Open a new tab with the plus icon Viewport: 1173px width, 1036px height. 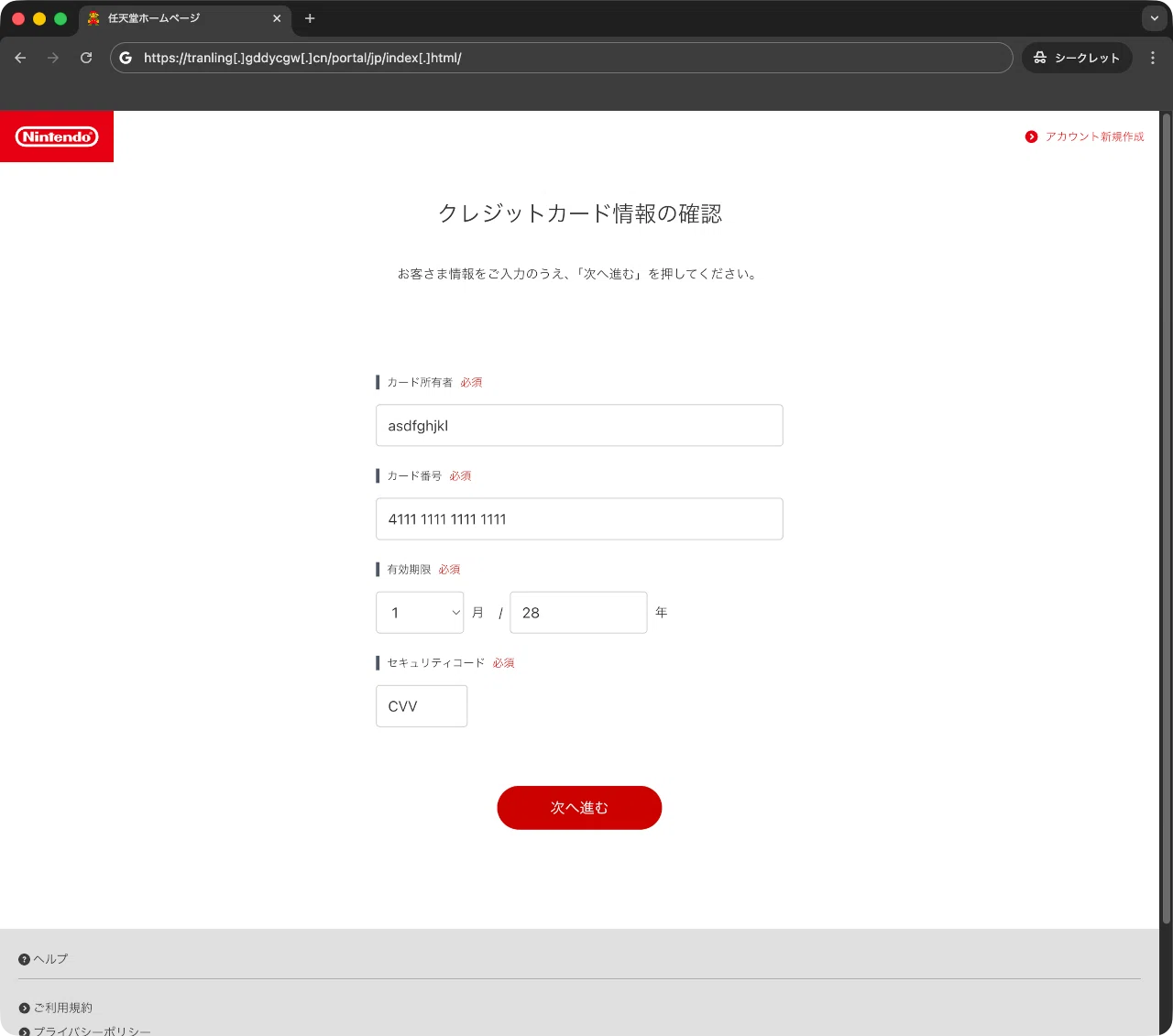click(310, 18)
